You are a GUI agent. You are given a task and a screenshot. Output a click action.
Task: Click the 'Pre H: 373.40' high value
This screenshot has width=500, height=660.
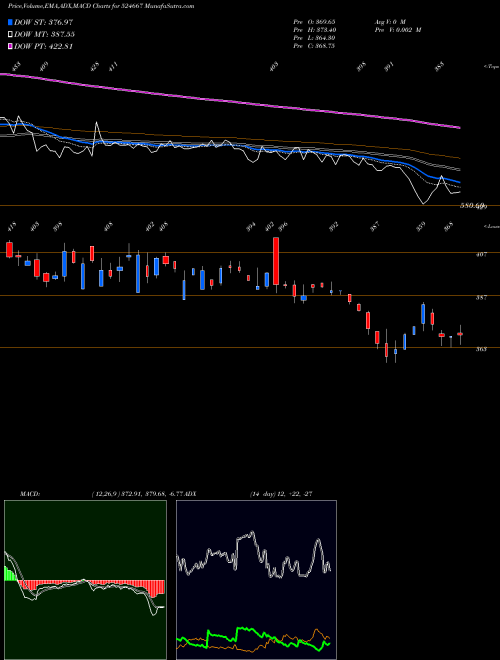coord(314,30)
